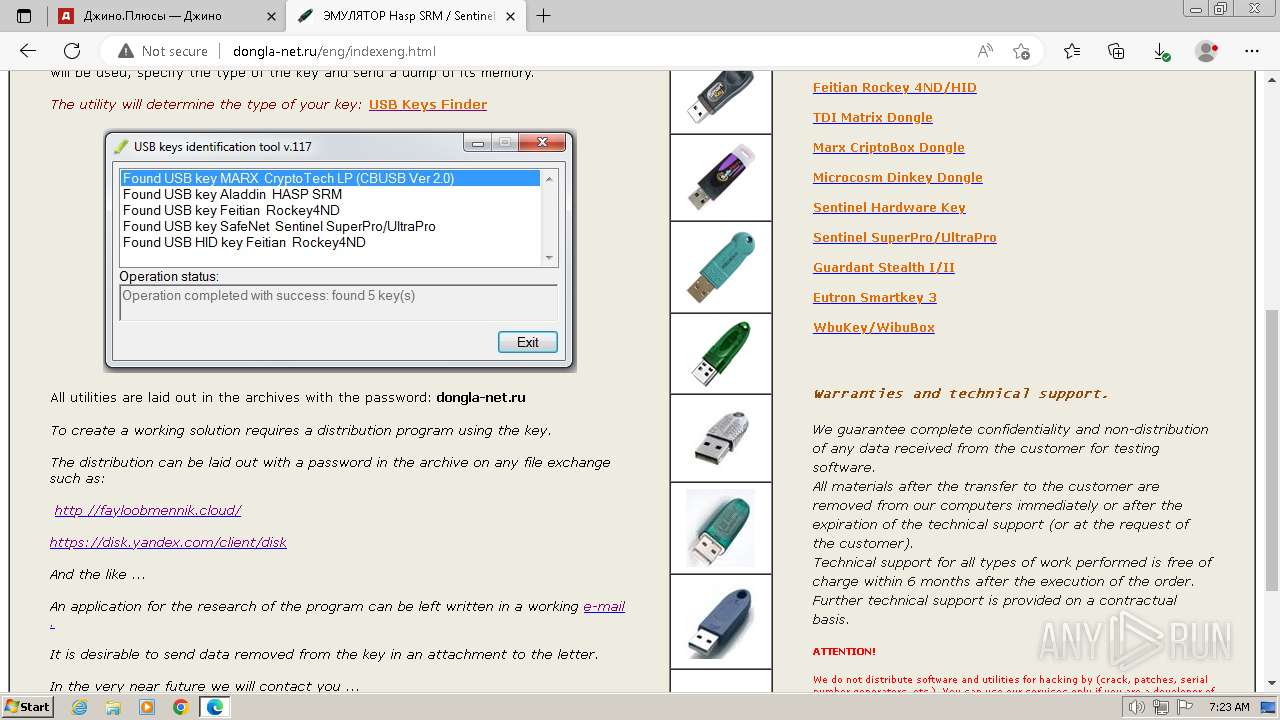Show the Downloads panel
1280x720 pixels.
tap(1161, 51)
